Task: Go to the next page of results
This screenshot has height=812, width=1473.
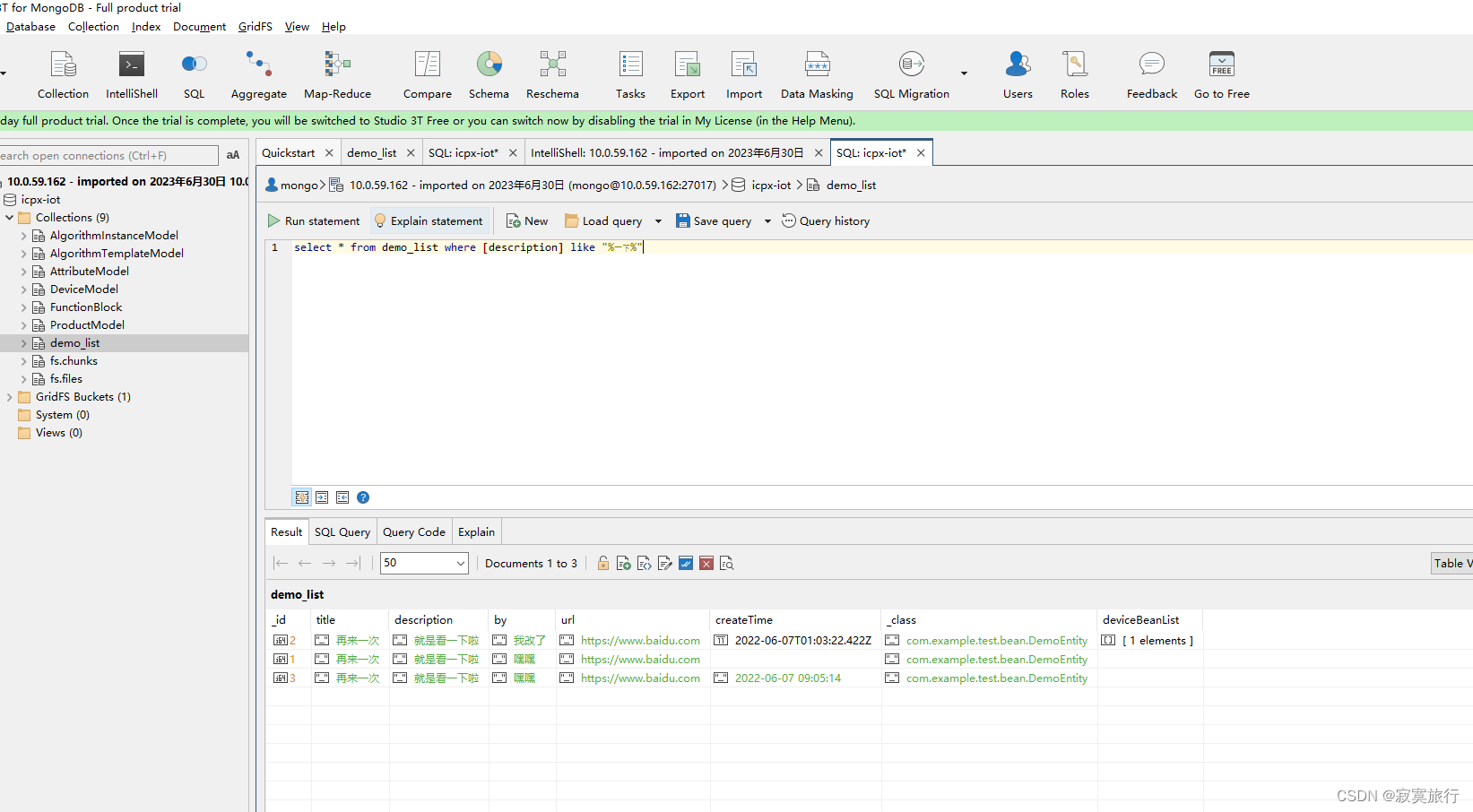Action: (x=329, y=563)
